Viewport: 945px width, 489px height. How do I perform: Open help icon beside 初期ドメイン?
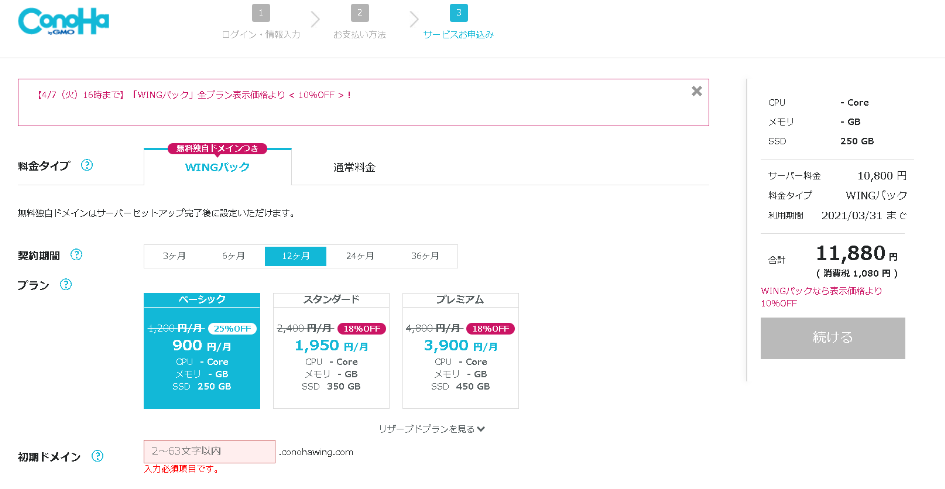(x=97, y=456)
